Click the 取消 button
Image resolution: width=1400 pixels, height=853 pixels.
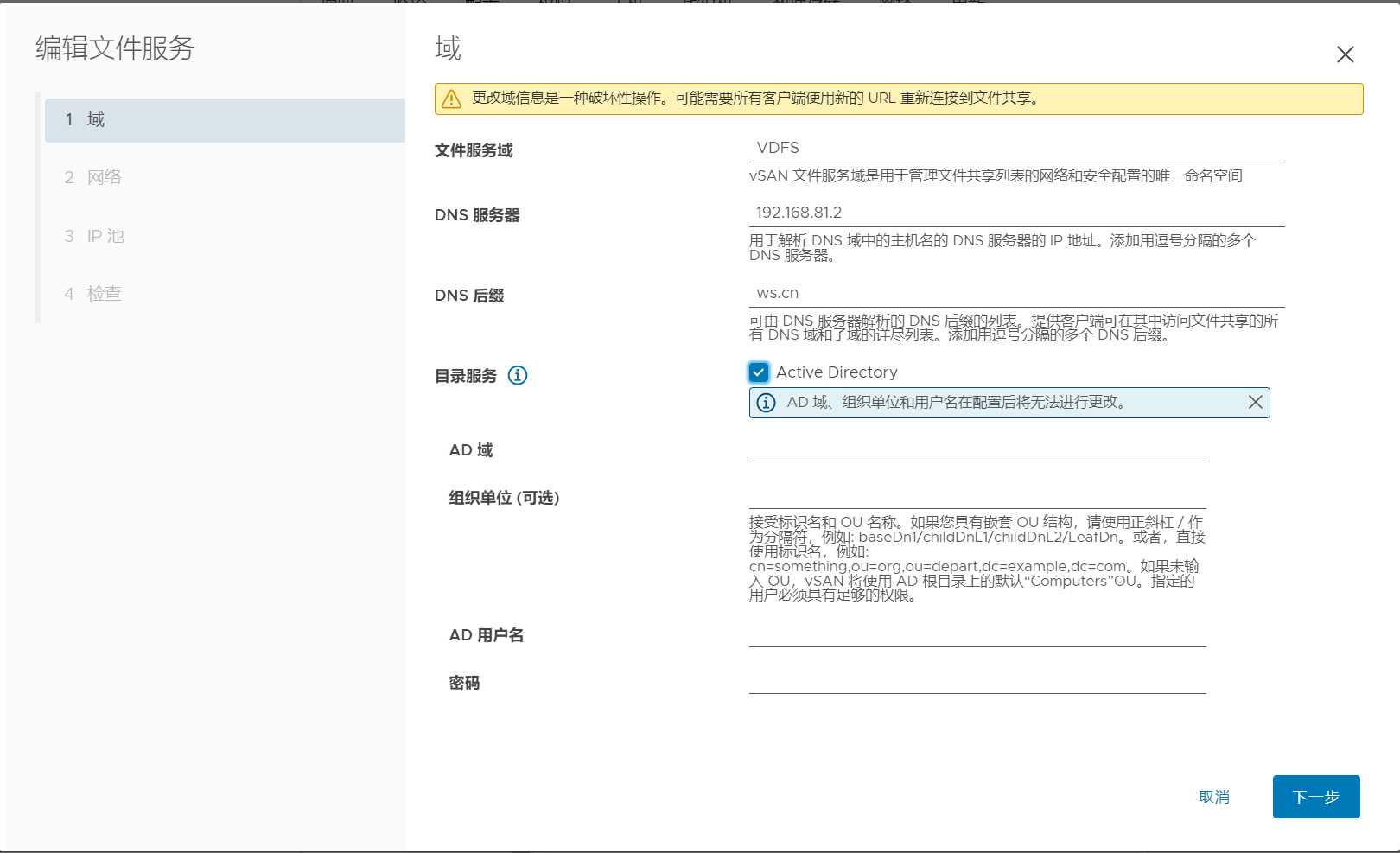[1214, 797]
